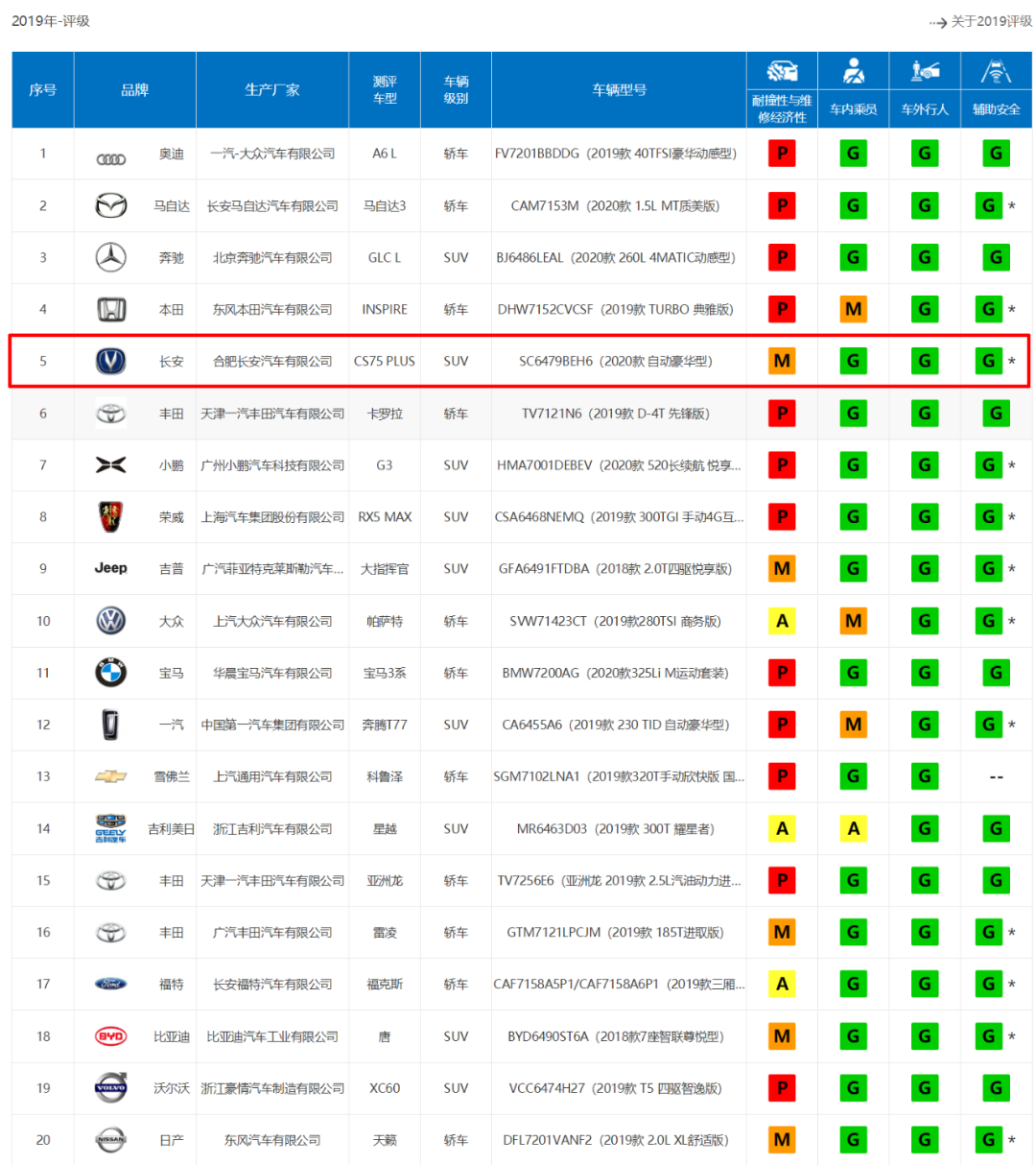Screen dimensions: 1036x1165
Task: Click the FAW logo in the 奔腾T77 row
Action: point(111,725)
